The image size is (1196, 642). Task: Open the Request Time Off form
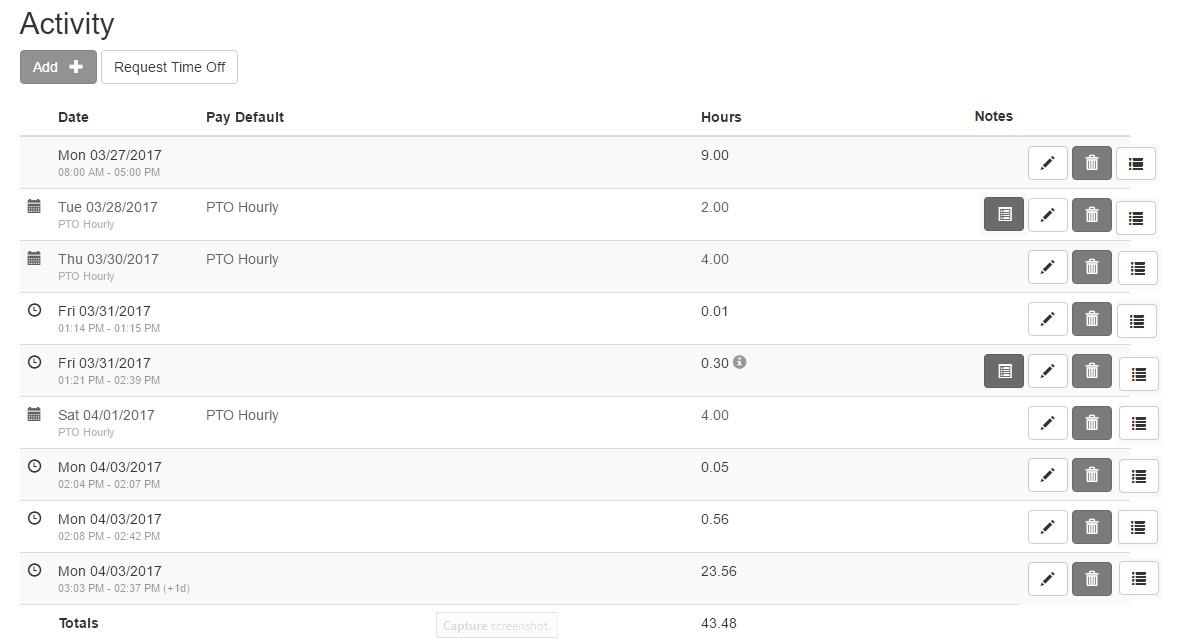click(x=169, y=67)
